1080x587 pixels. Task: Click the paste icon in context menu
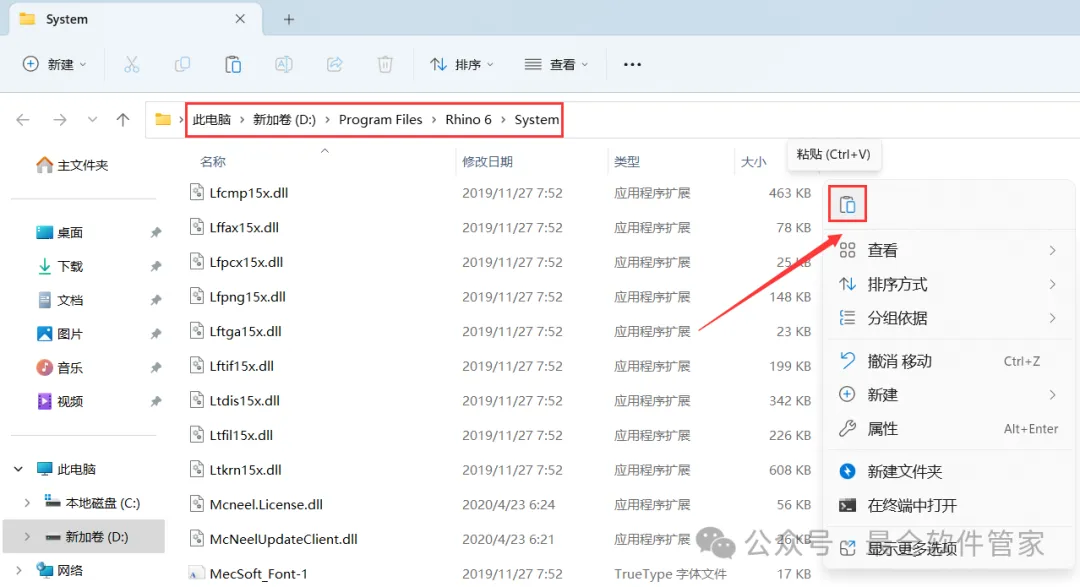(847, 205)
